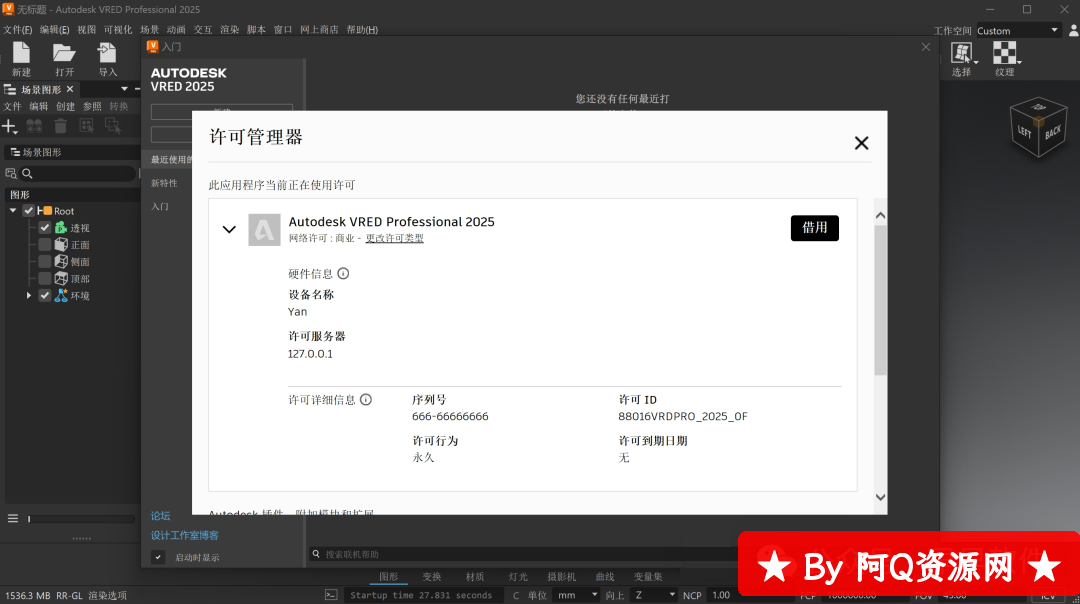Click the terminal icon in status bar

(331, 595)
